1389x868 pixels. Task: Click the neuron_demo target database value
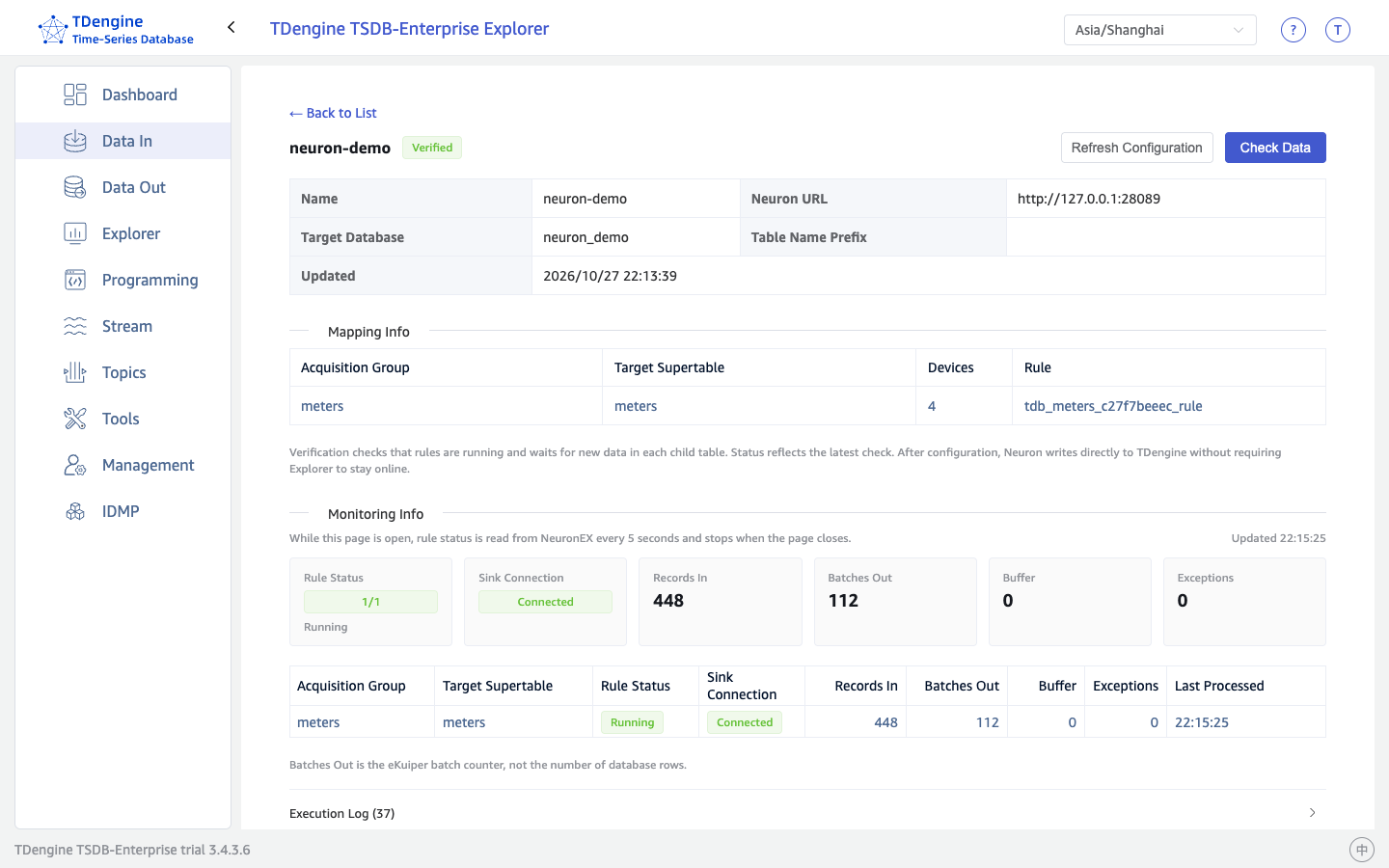(586, 237)
